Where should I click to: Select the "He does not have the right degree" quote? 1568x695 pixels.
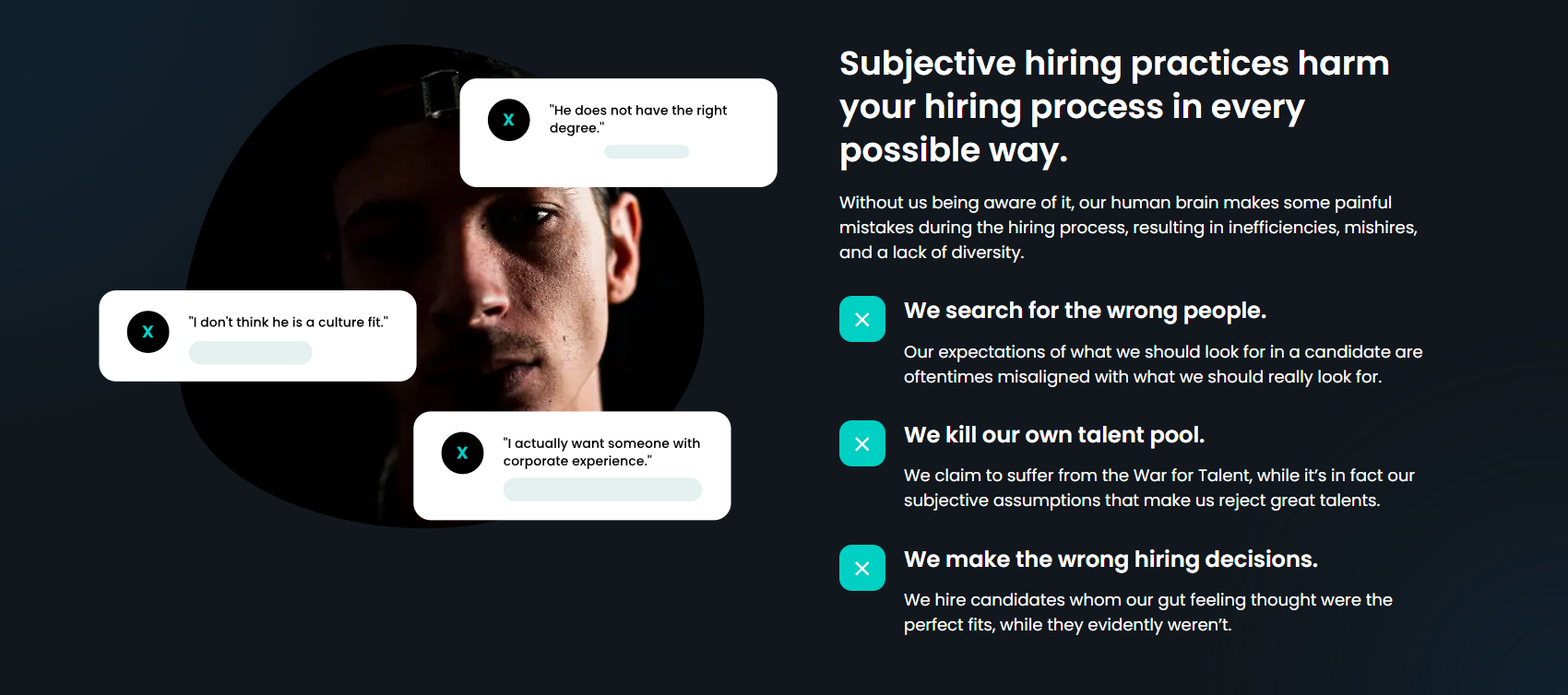637,119
